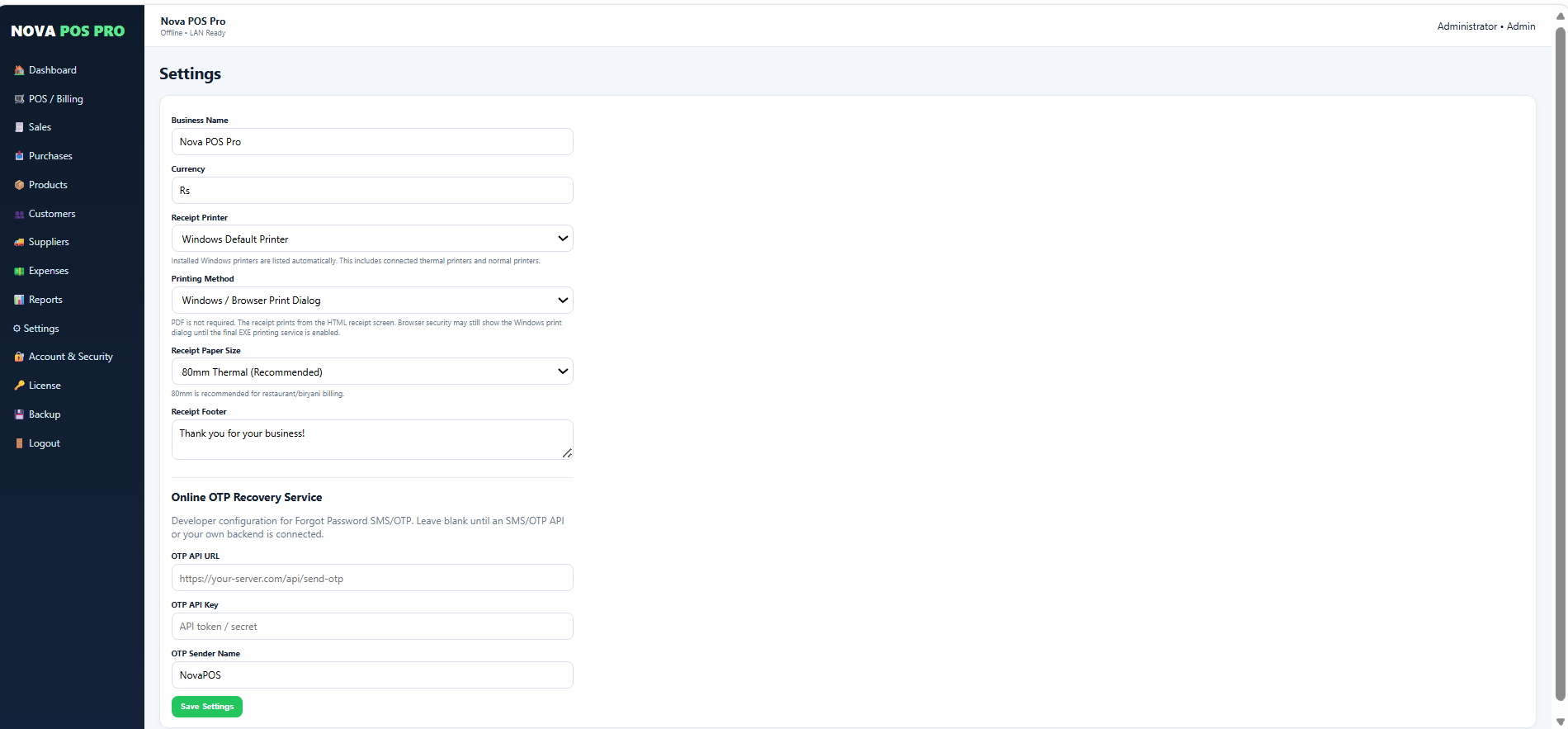
Task: Click the Receipt Footer text area
Action: pos(372,439)
